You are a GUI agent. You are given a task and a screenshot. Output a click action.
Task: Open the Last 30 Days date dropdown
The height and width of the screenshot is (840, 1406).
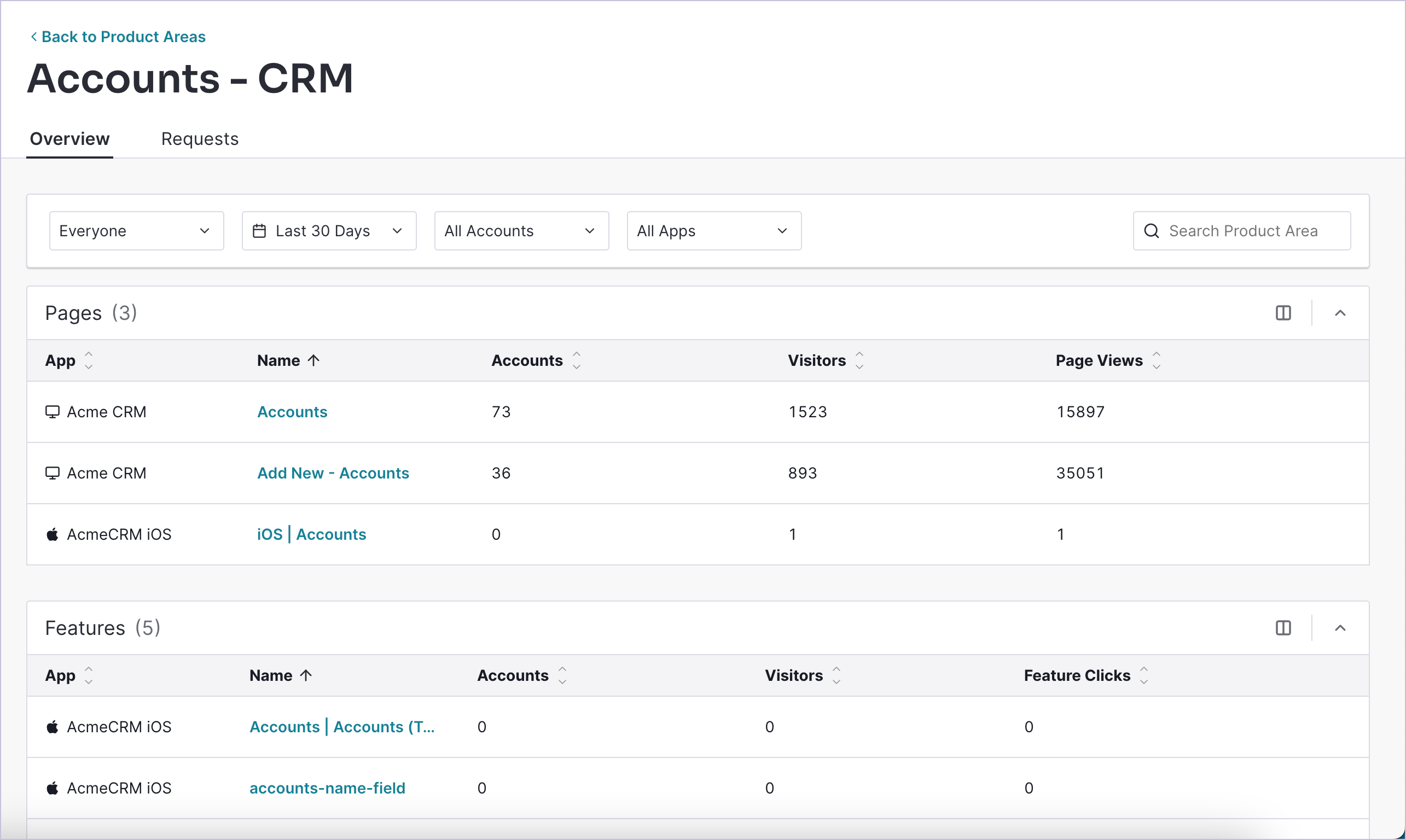pyautogui.click(x=329, y=231)
